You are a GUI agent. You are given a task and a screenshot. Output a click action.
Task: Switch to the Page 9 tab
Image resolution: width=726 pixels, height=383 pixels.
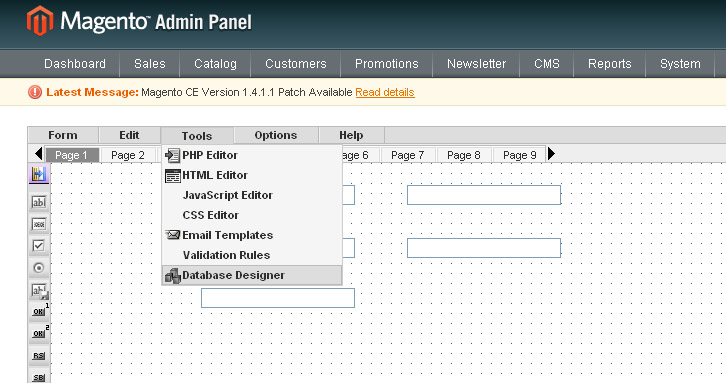tap(519, 155)
